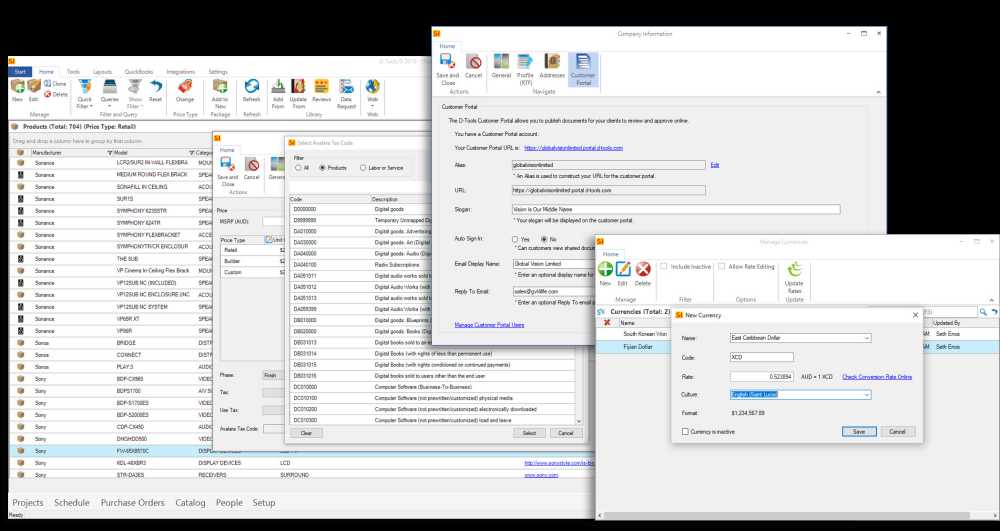The image size is (1000, 531).
Task: Collapse the Company Information ribbon
Action: pyautogui.click(x=878, y=92)
